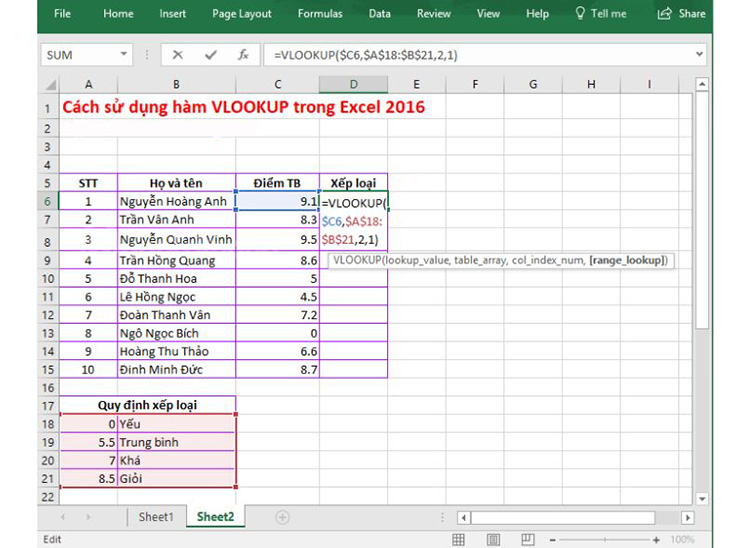Open Insert Function fx dialog
The height and width of the screenshot is (548, 750).
tap(243, 55)
